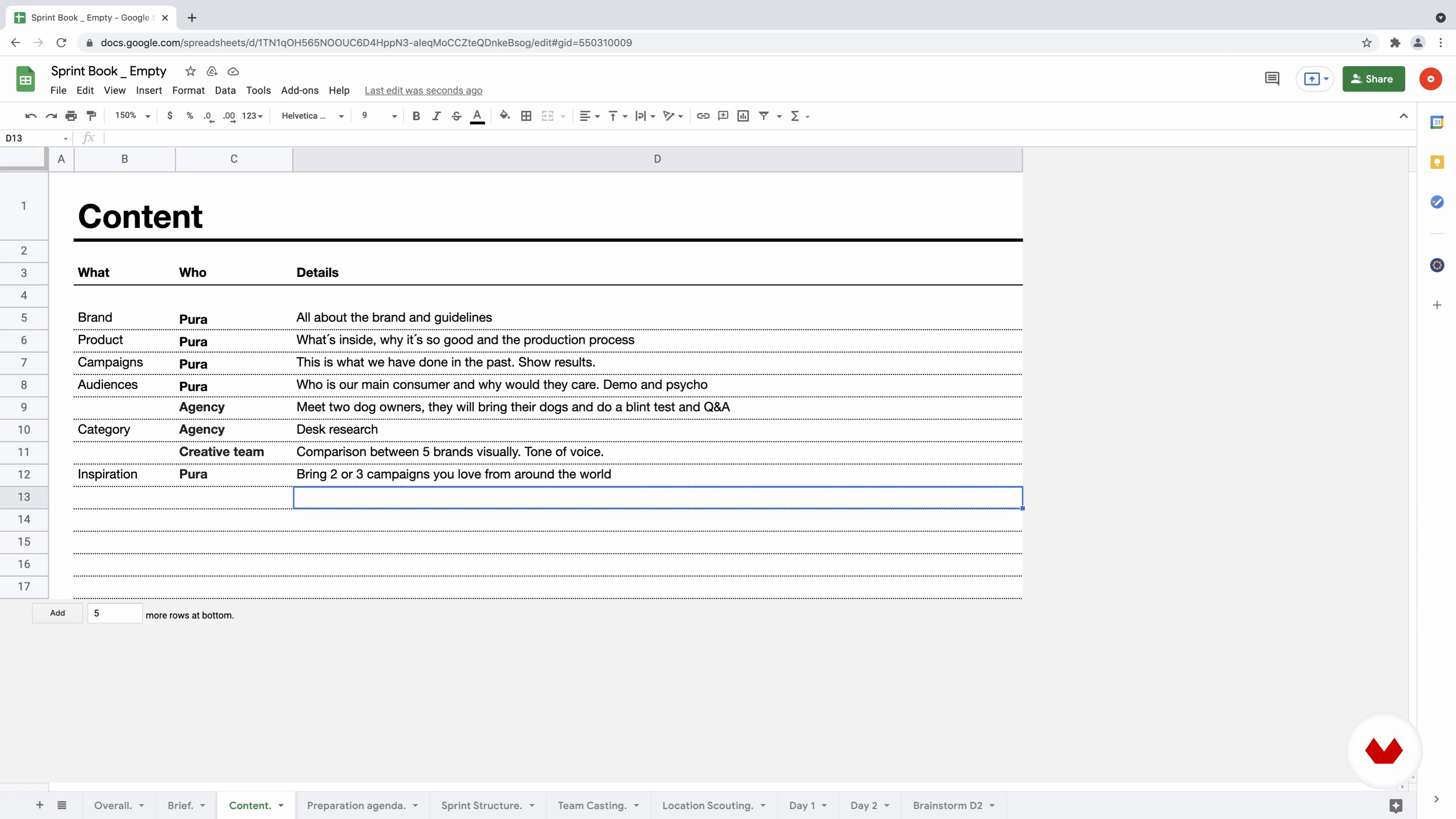Check cloud document status icon
Image resolution: width=1456 pixels, height=819 pixels.
233,71
